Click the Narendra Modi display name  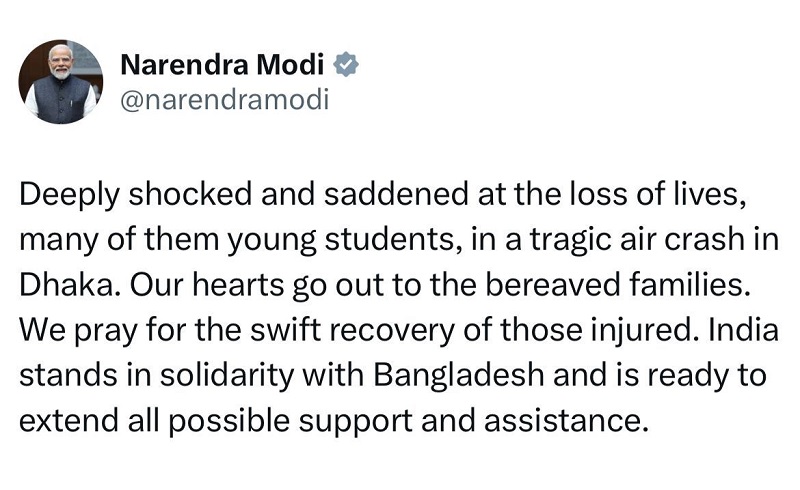pos(222,65)
